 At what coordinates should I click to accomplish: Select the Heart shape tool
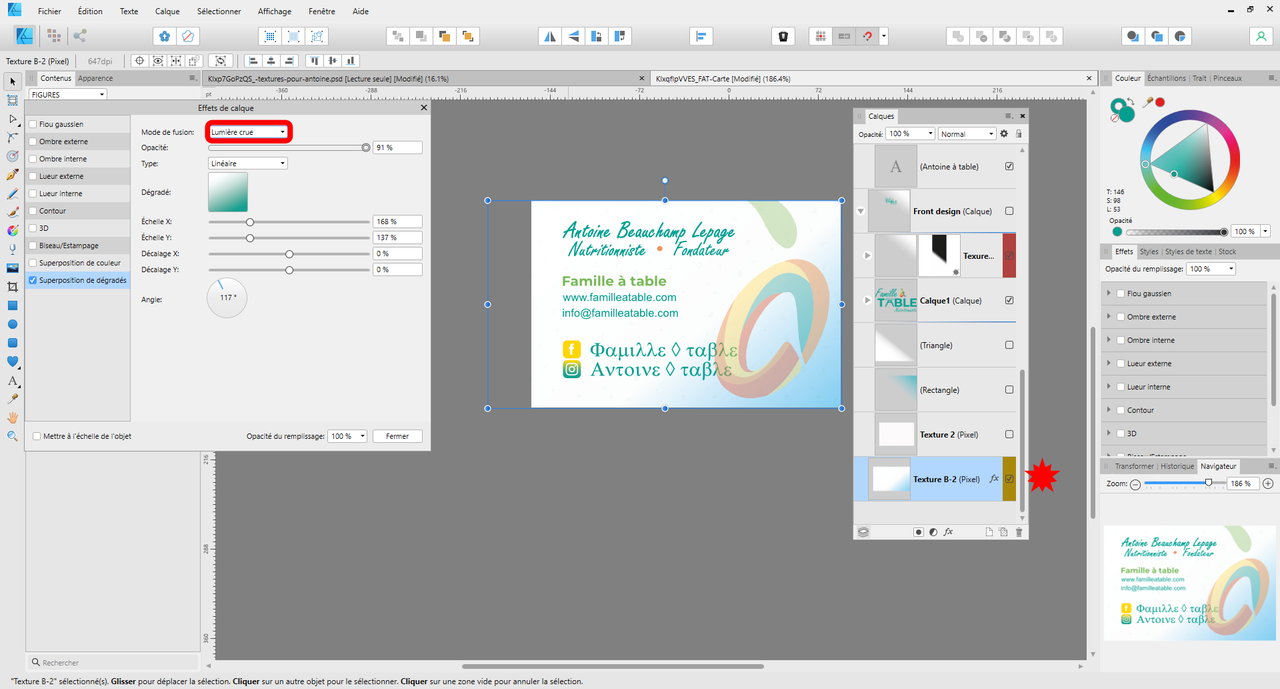pos(13,361)
